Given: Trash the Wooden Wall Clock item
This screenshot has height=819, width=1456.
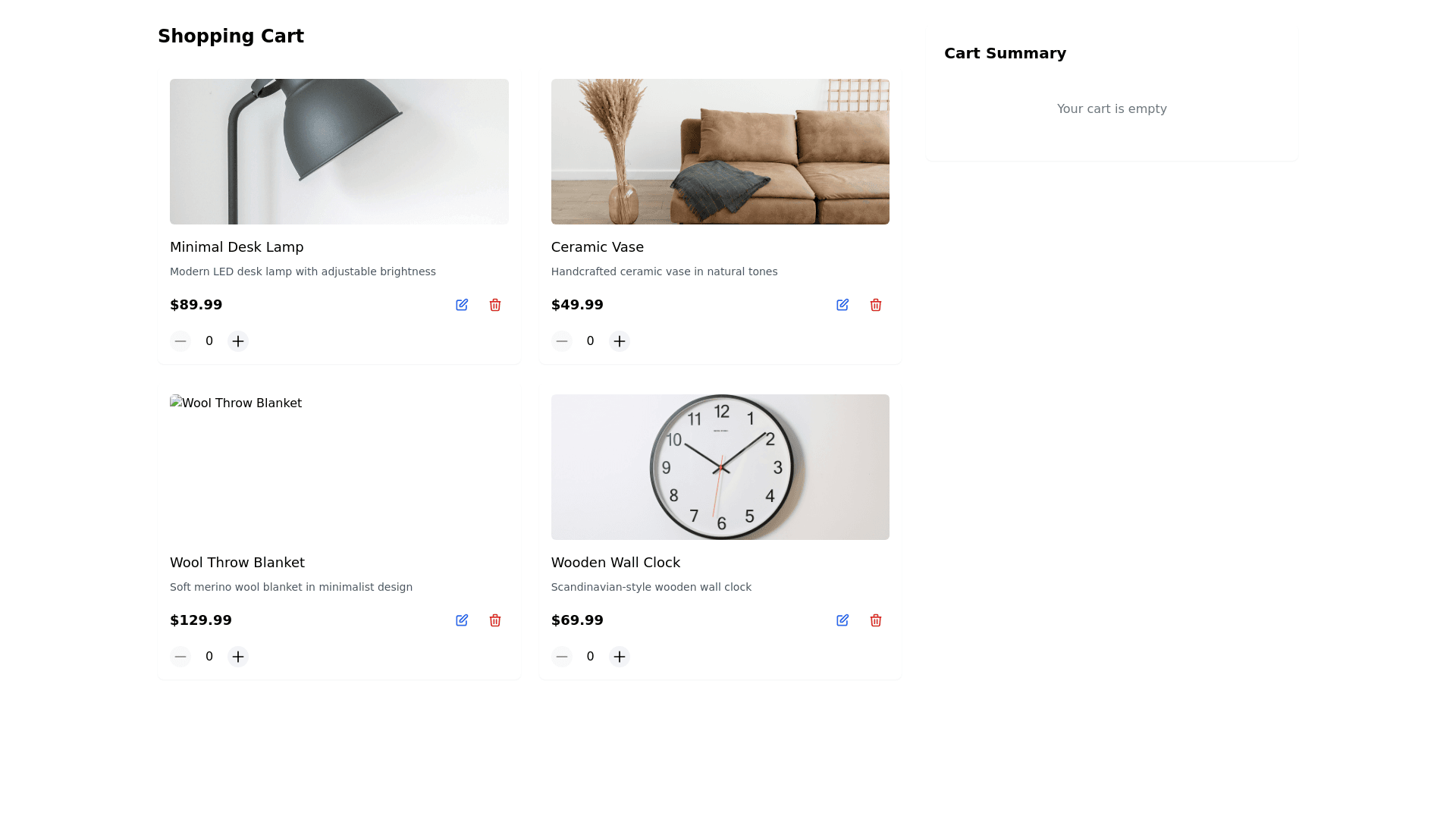Looking at the screenshot, I should pyautogui.click(x=876, y=620).
